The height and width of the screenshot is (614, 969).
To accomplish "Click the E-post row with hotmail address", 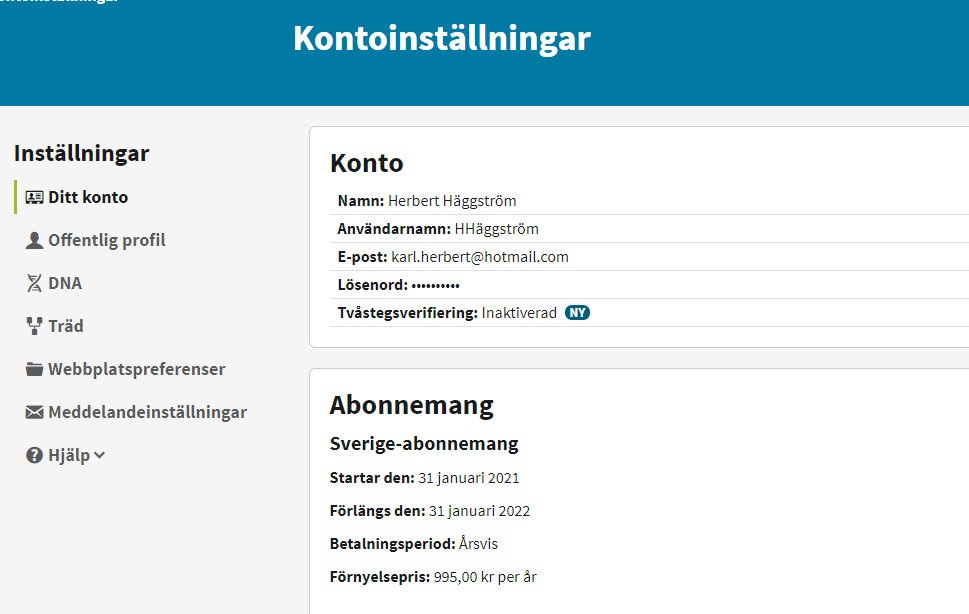I will [x=453, y=257].
